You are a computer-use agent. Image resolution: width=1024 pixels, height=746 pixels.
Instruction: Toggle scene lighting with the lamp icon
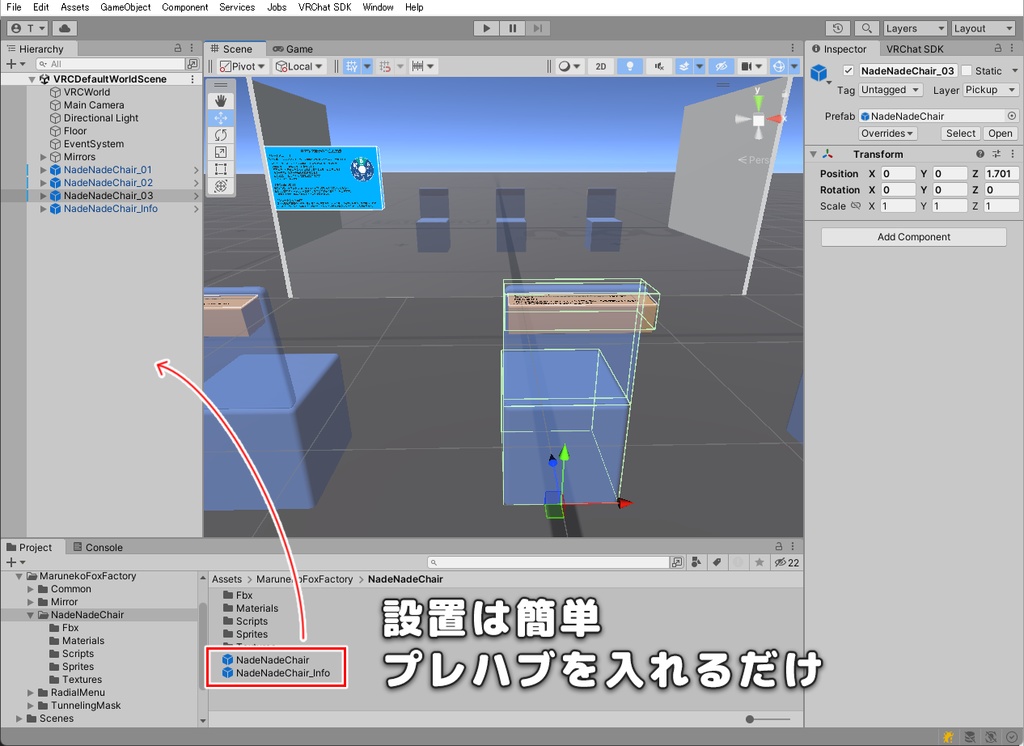[631, 65]
